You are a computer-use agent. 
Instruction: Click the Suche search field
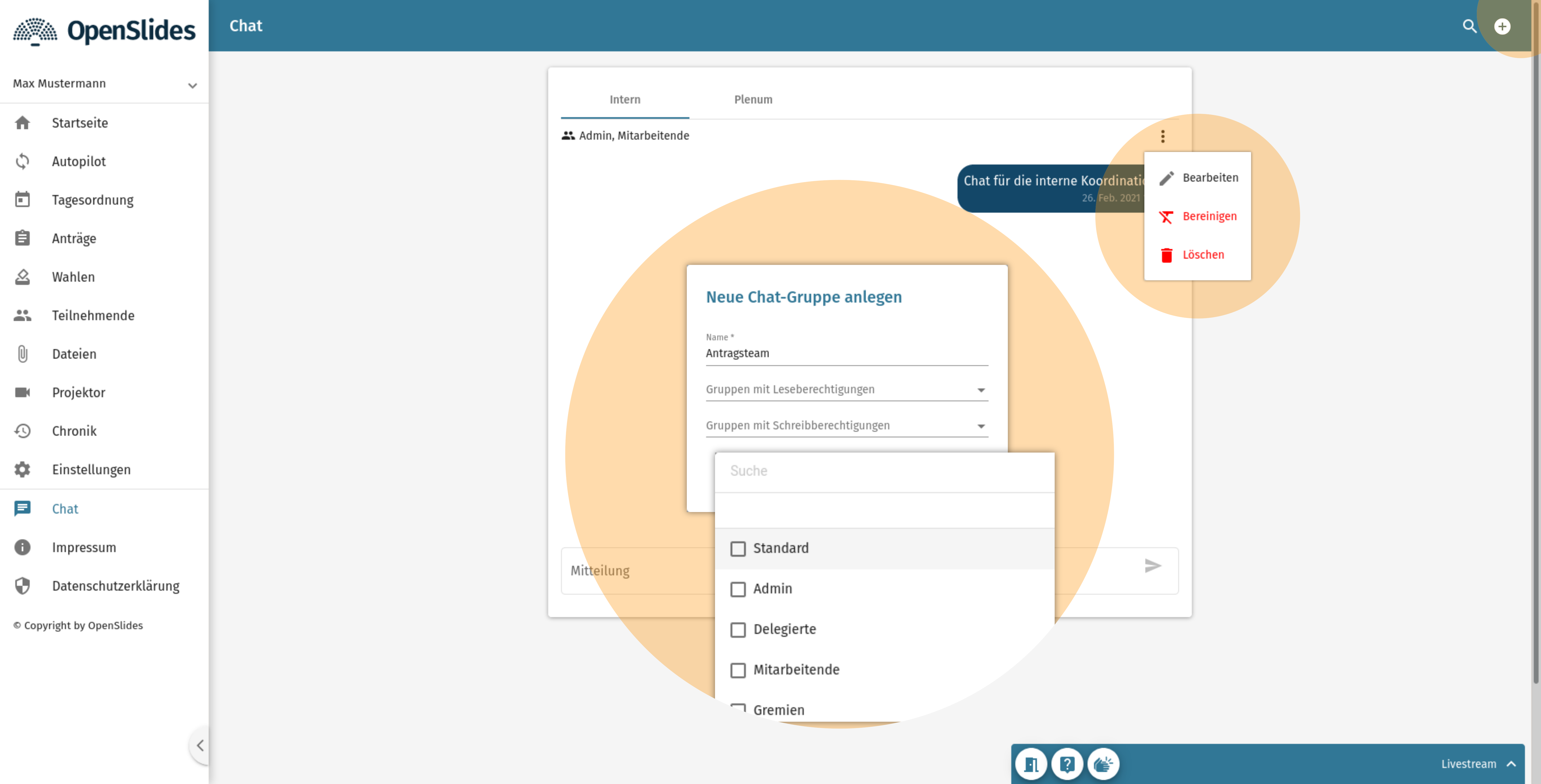[884, 471]
